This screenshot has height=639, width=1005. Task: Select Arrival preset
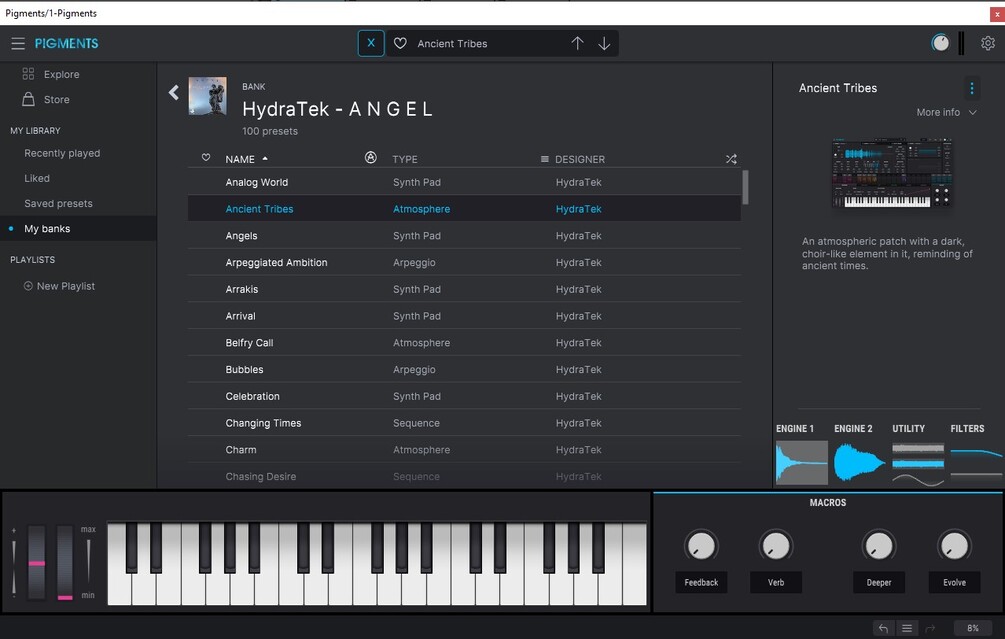pos(464,316)
